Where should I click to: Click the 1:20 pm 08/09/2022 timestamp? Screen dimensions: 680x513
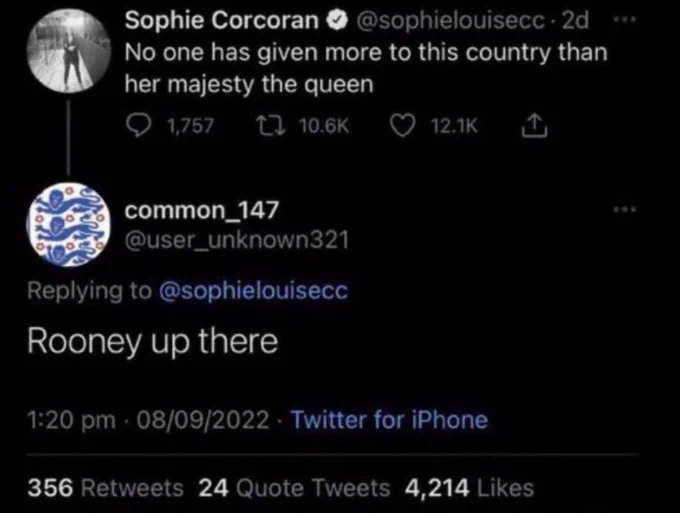(148, 420)
